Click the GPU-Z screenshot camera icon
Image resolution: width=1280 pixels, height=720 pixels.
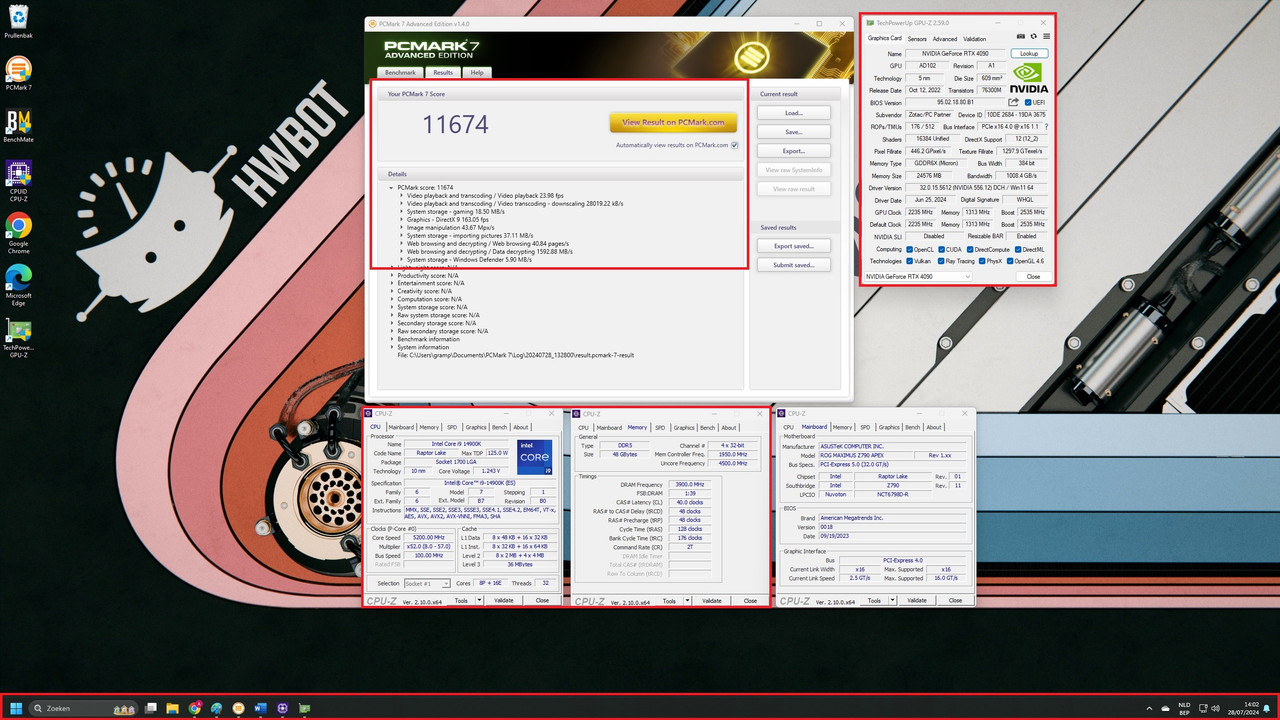(1021, 38)
